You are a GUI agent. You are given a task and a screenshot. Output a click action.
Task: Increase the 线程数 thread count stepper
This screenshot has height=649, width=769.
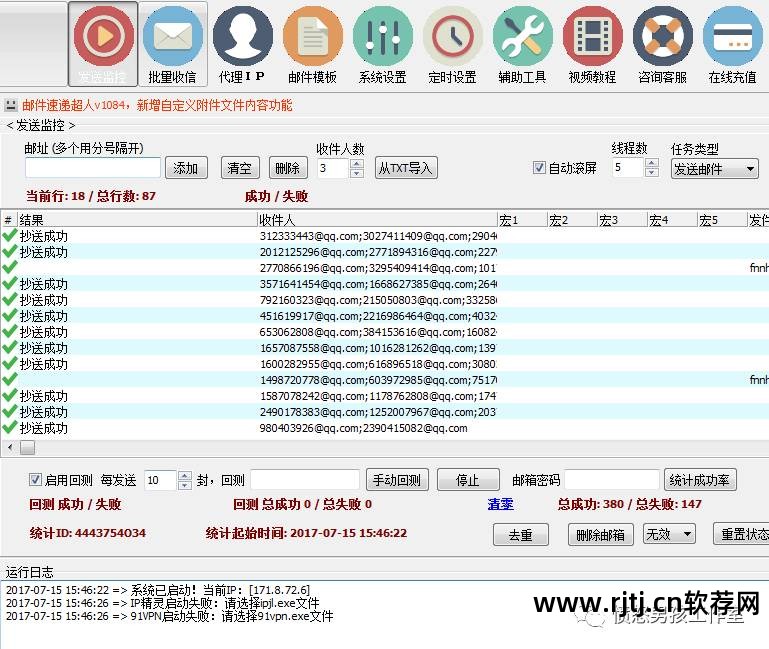coord(652,163)
